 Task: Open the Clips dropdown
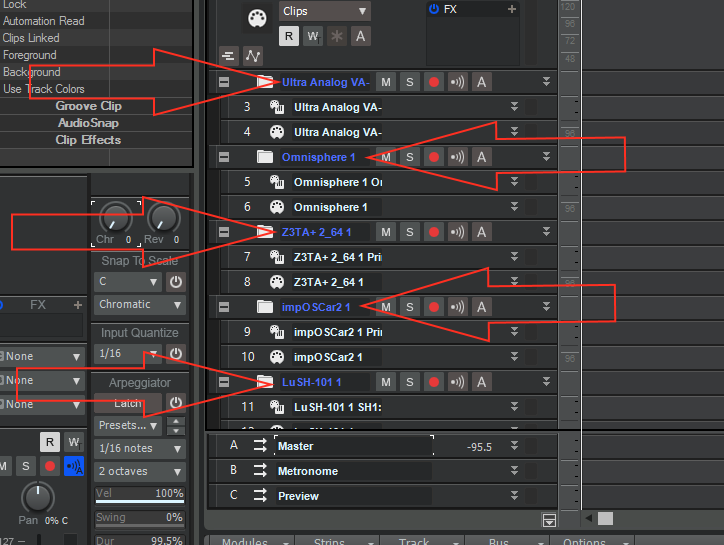(x=324, y=11)
